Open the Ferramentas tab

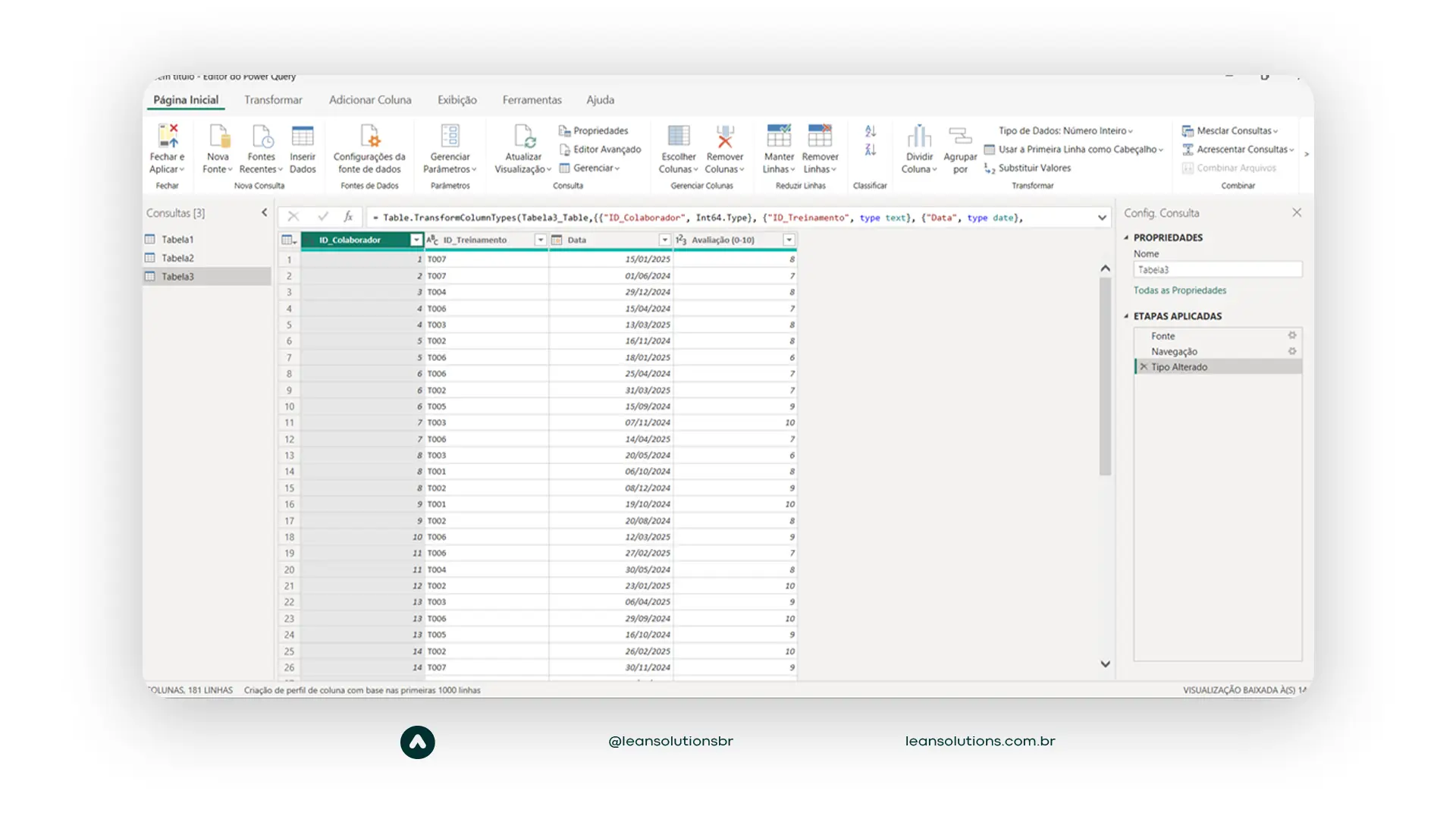tap(532, 100)
